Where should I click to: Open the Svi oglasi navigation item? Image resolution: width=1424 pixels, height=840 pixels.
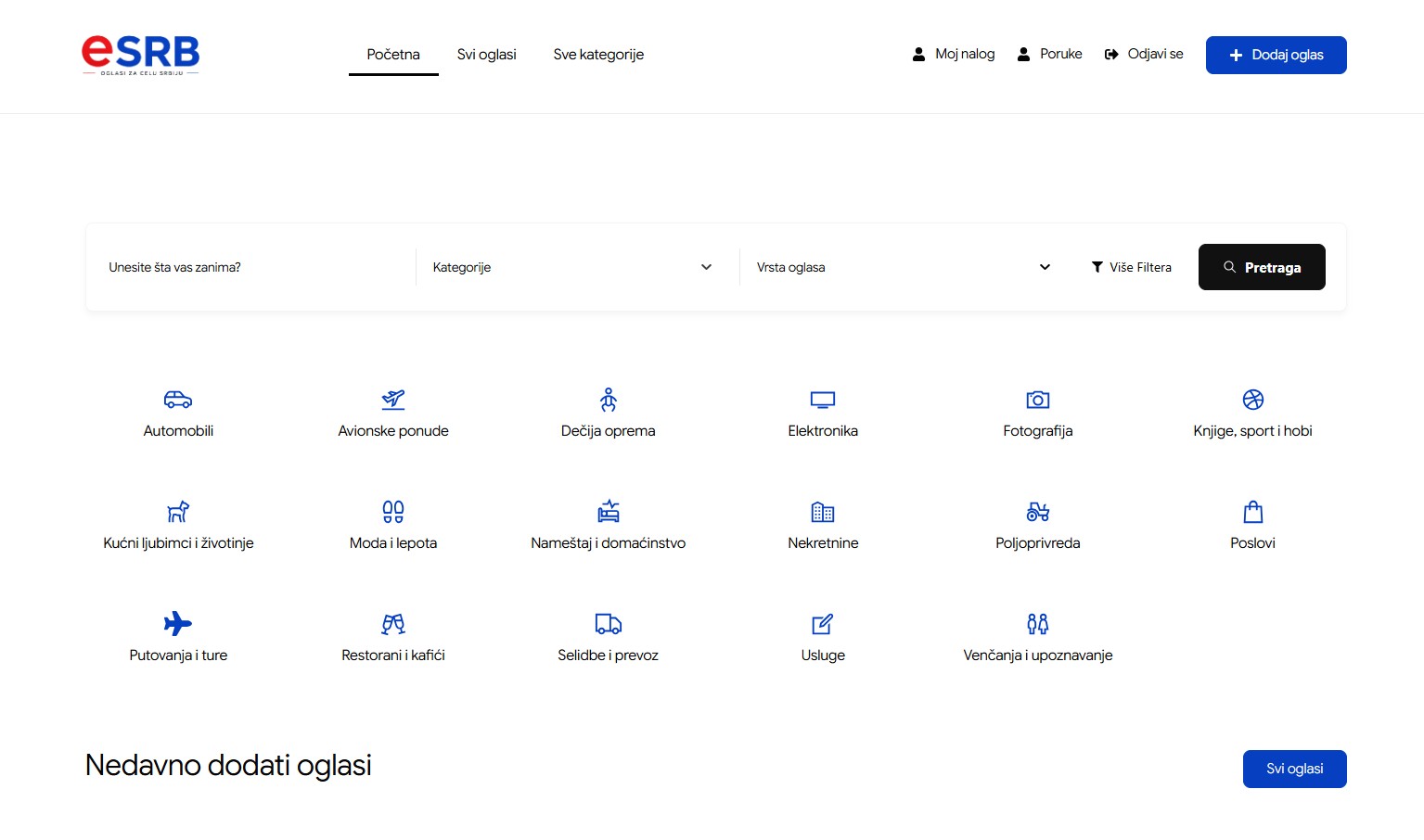pyautogui.click(x=487, y=55)
